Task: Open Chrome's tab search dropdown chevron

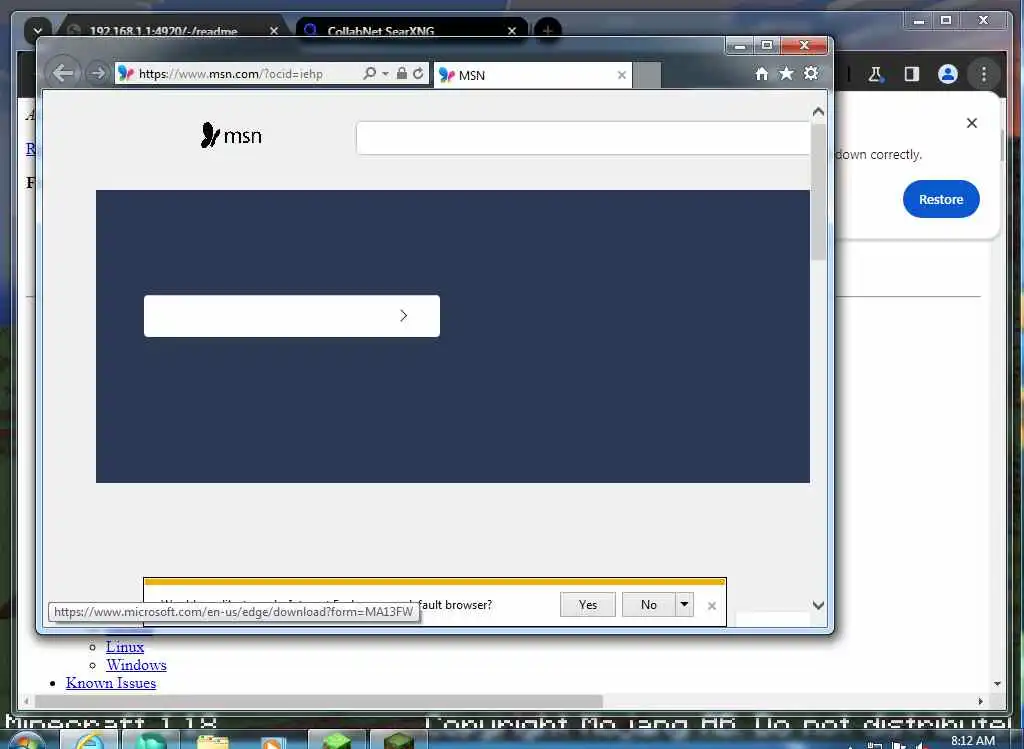Action: point(38,30)
